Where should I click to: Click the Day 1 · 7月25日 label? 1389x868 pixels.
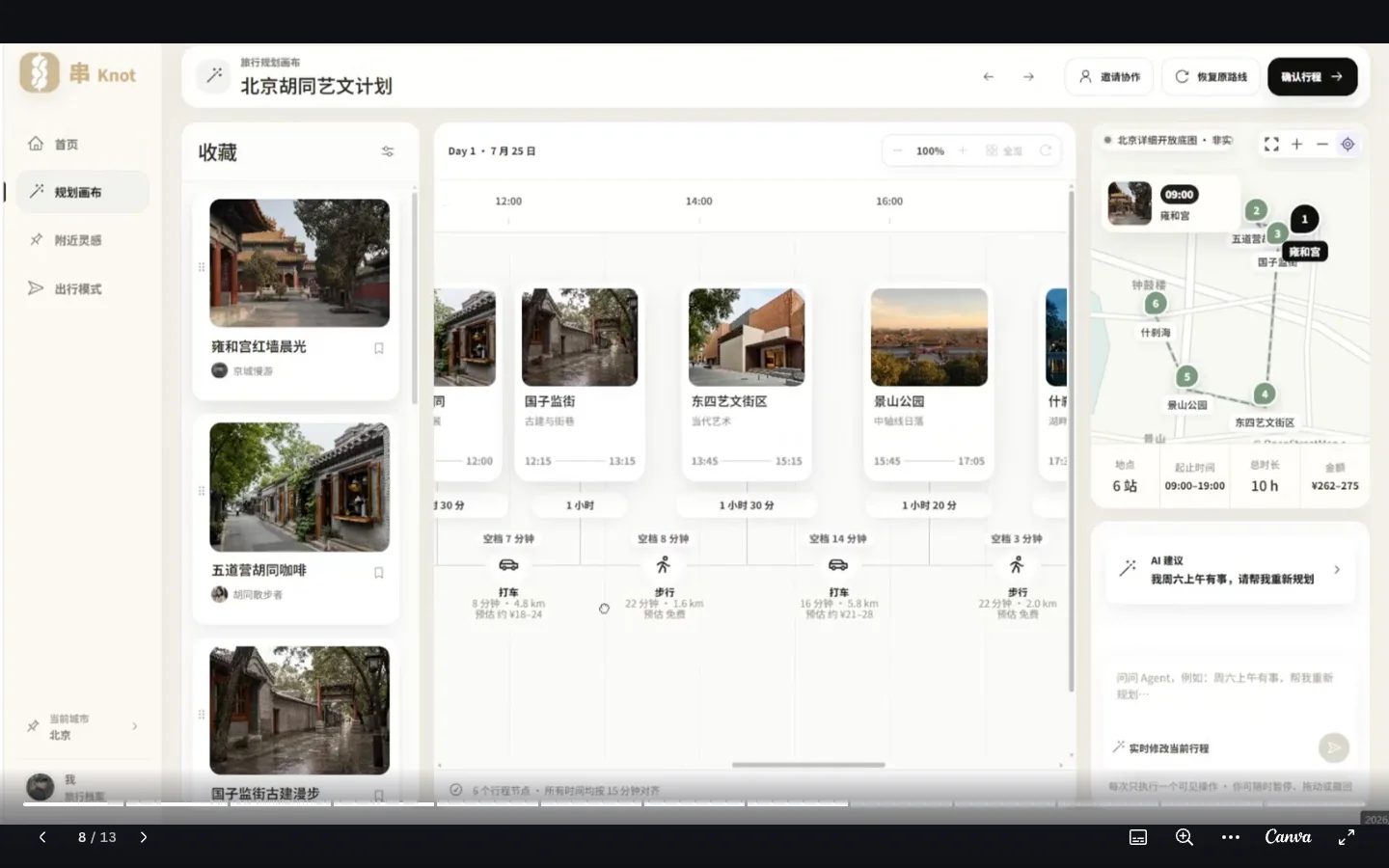click(x=492, y=151)
